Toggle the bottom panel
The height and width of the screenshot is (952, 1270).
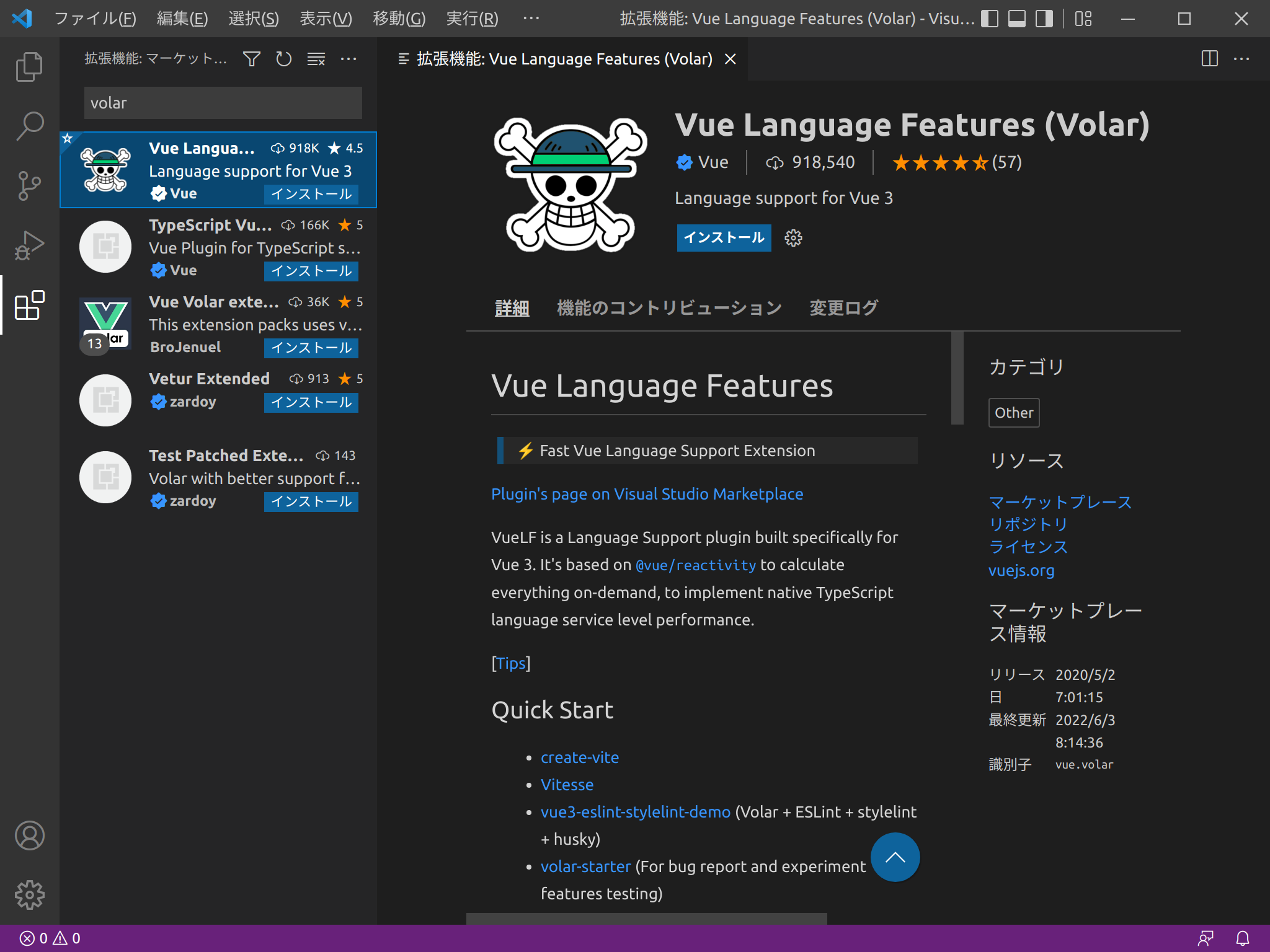pos(1017,19)
